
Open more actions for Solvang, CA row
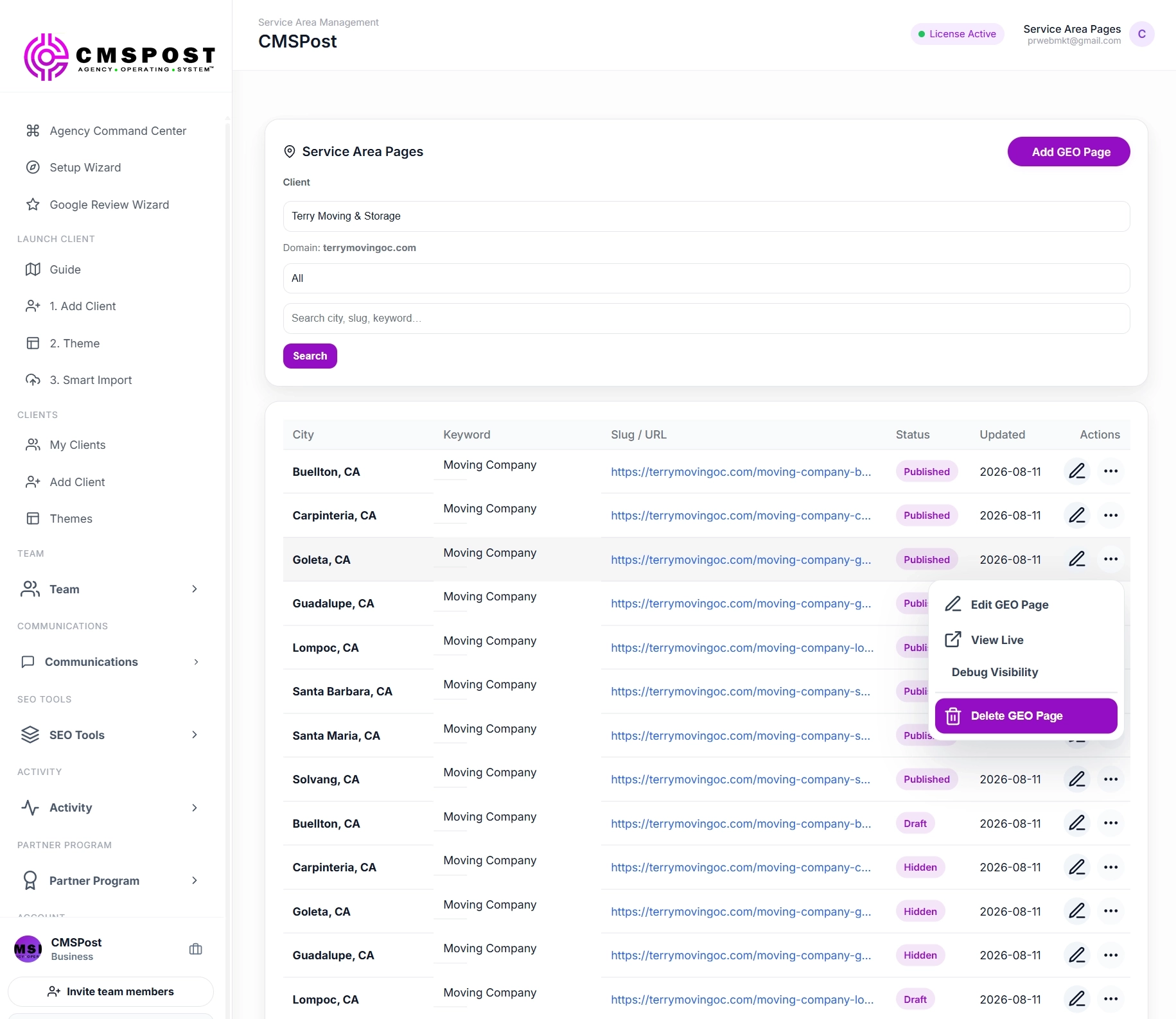[x=1111, y=779]
